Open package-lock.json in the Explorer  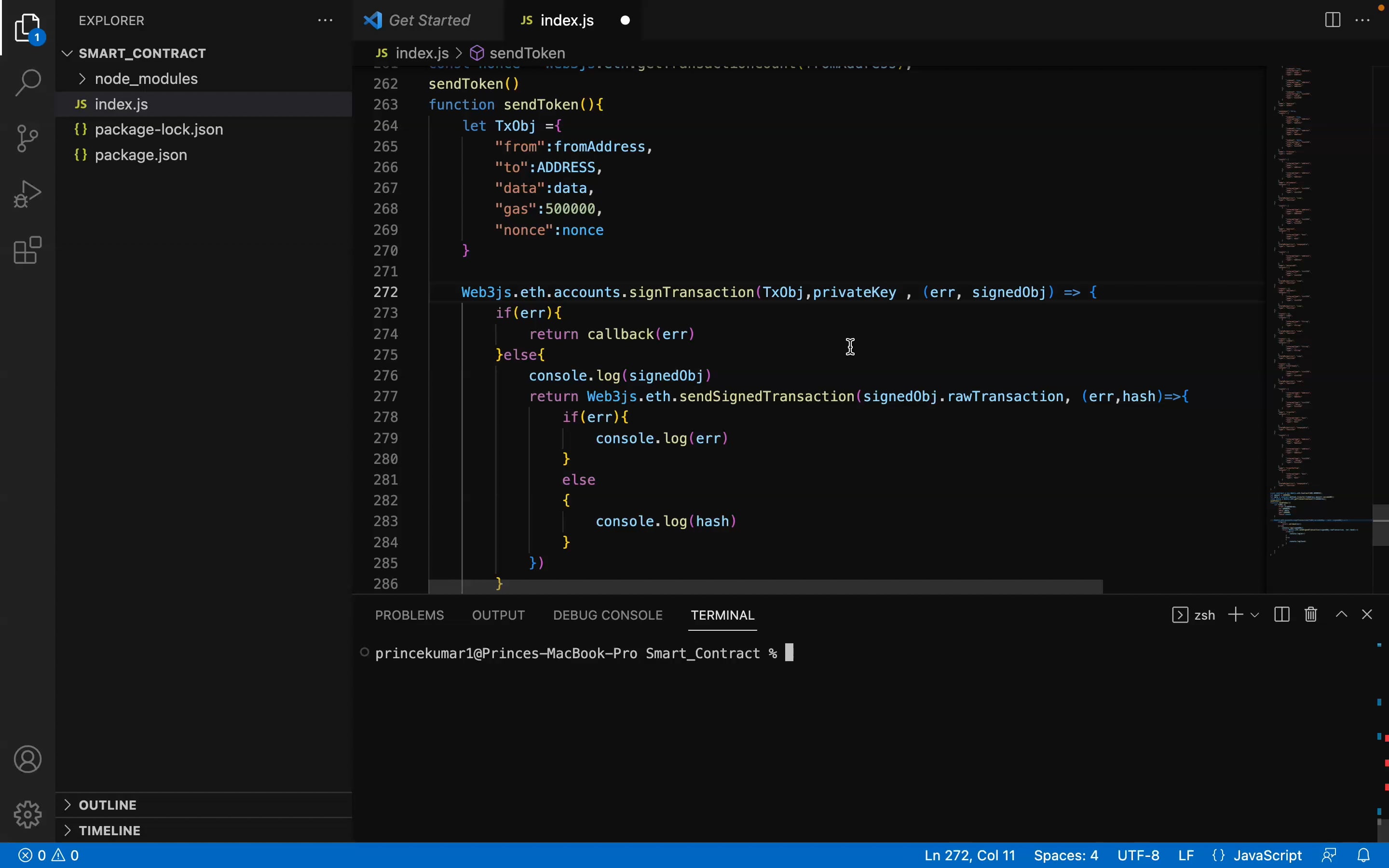(203, 129)
